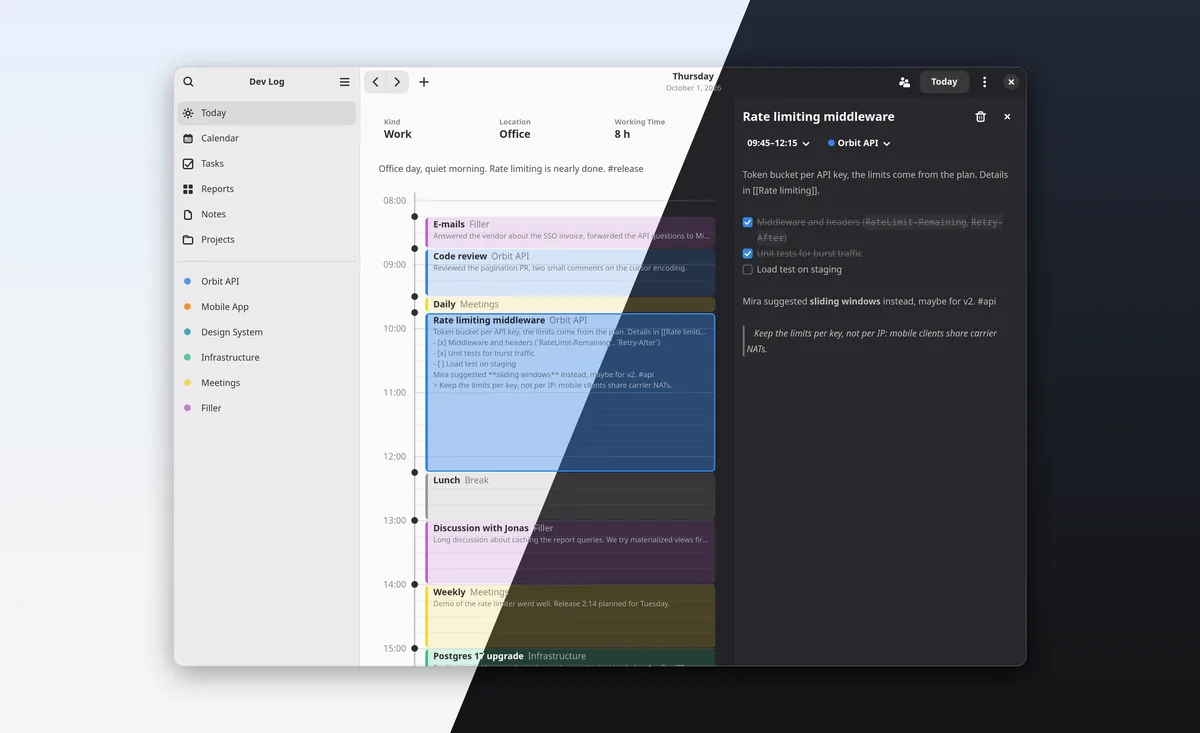This screenshot has height=733, width=1200.
Task: Click the Notes page icon in sidebar
Action: (188, 214)
